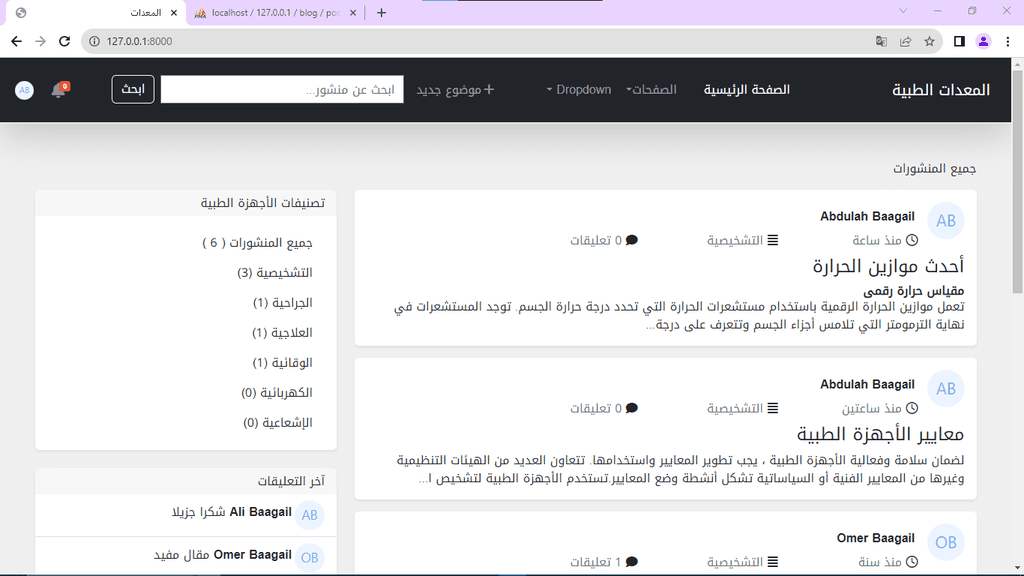Go to الصفحة الرئيسية nav link
The width and height of the screenshot is (1024, 576).
(746, 89)
